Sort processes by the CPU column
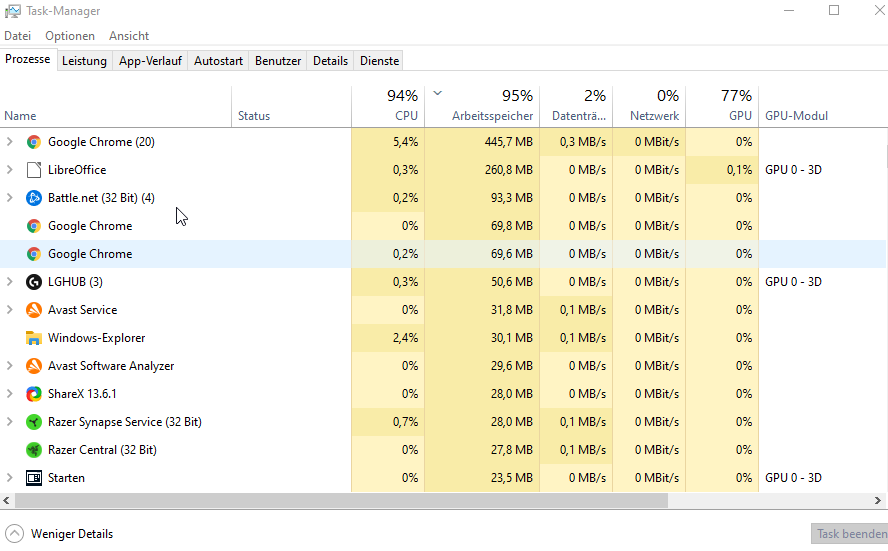Screen dimensions: 888x551 pos(388,107)
